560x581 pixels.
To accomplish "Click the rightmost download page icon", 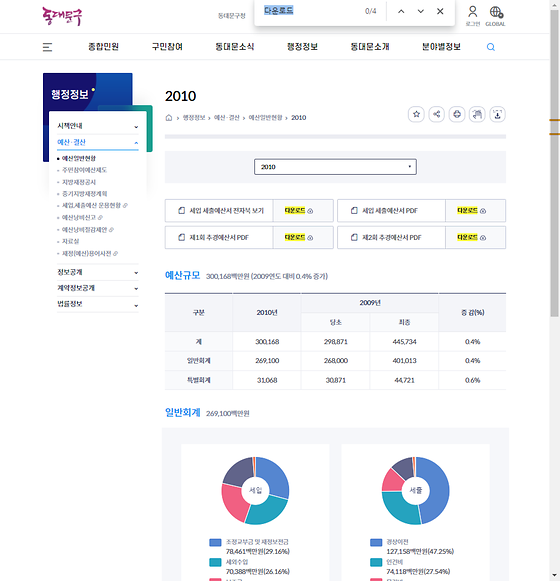I will pyautogui.click(x=497, y=114).
